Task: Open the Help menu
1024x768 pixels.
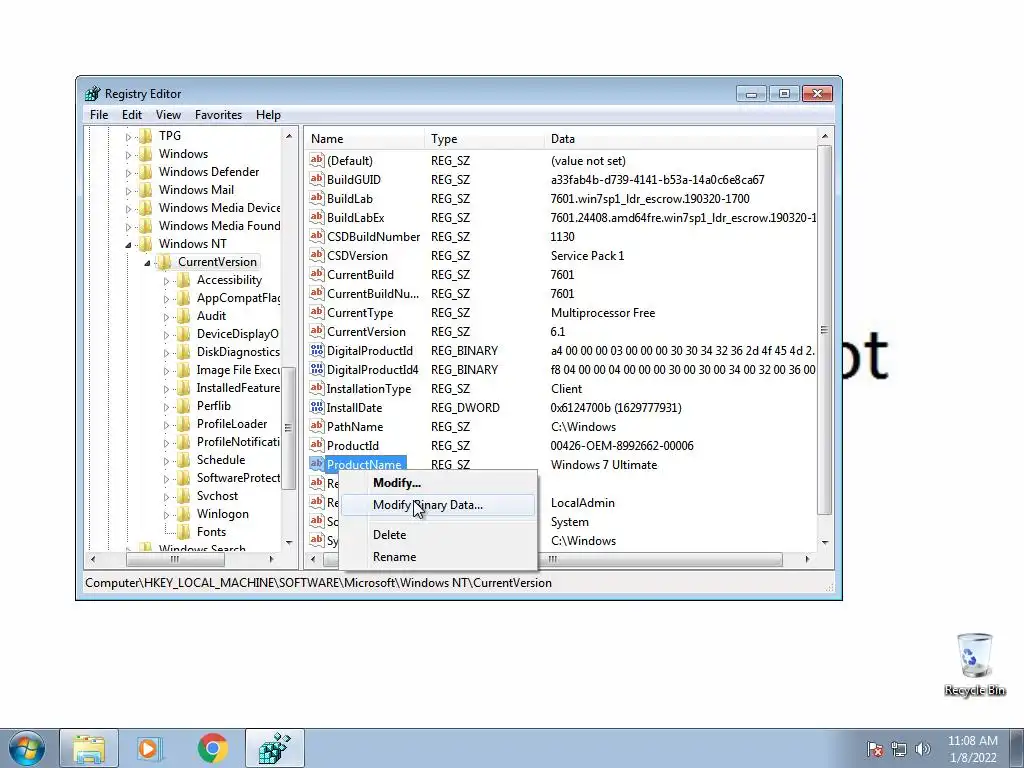Action: tap(268, 114)
